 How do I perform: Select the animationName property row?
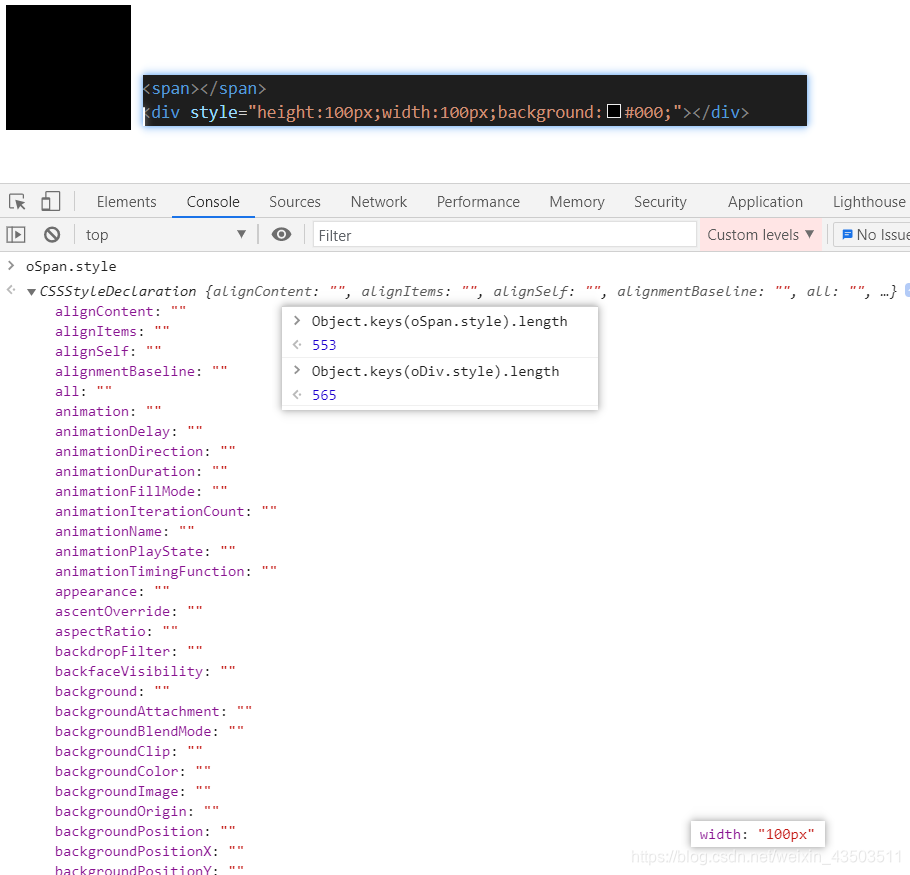point(125,531)
